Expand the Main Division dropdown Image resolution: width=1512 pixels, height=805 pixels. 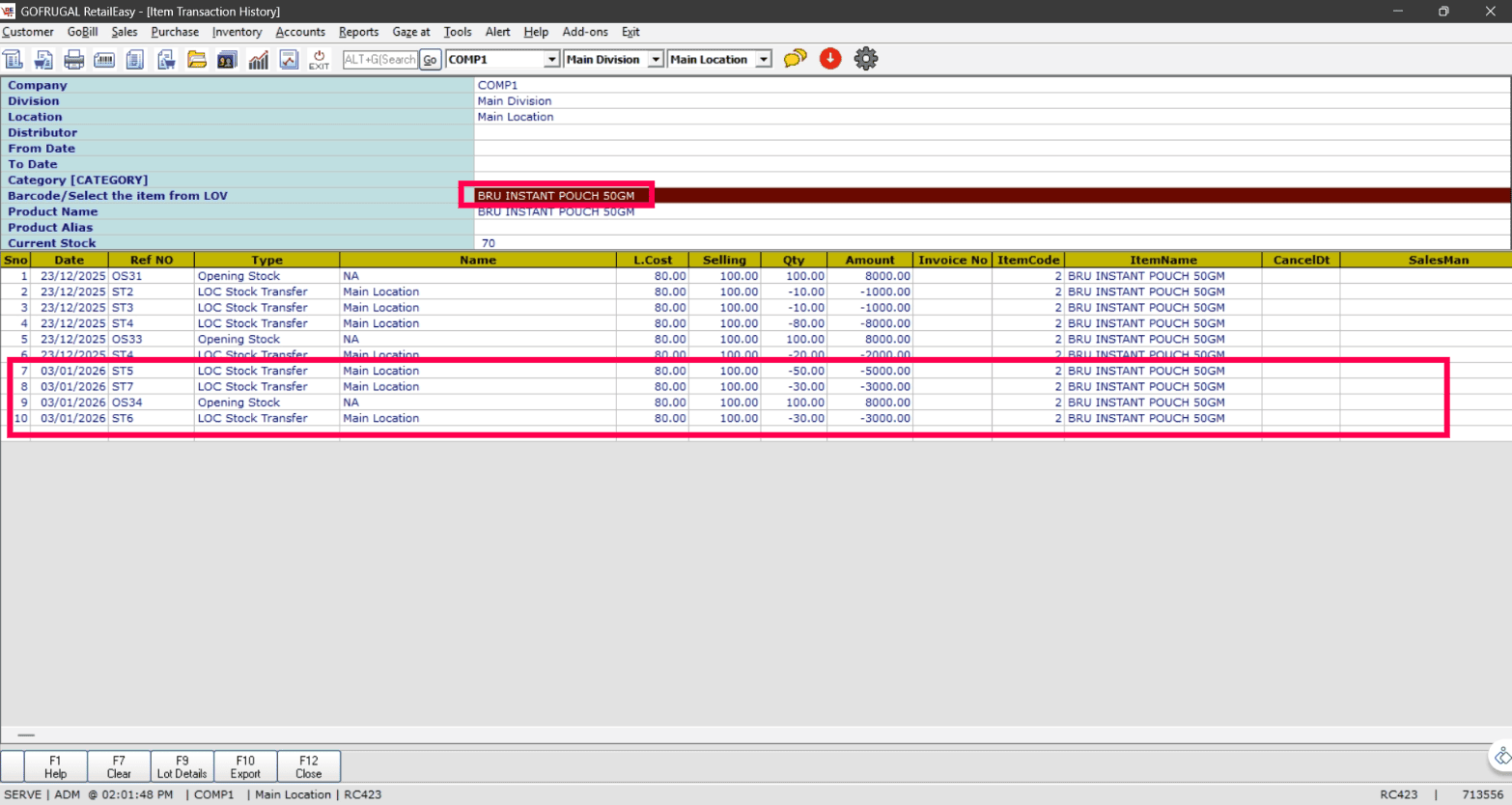click(x=656, y=60)
